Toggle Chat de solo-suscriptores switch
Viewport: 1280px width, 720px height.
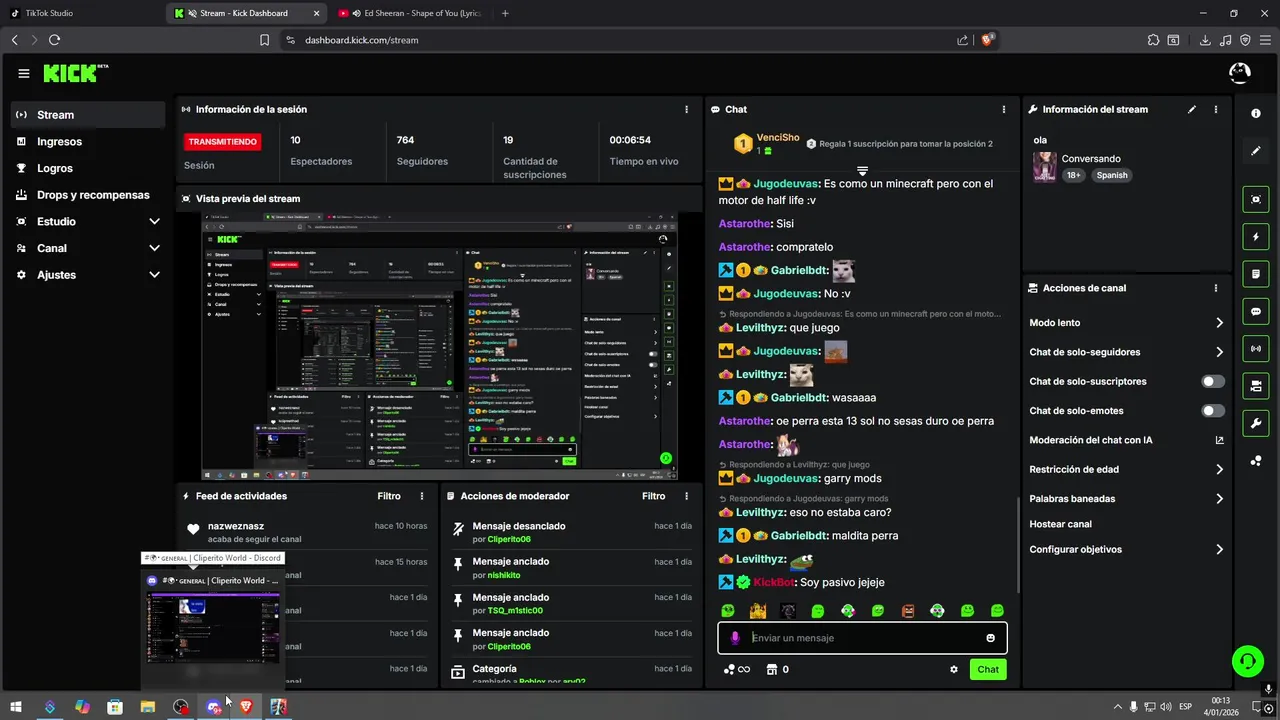(1213, 381)
